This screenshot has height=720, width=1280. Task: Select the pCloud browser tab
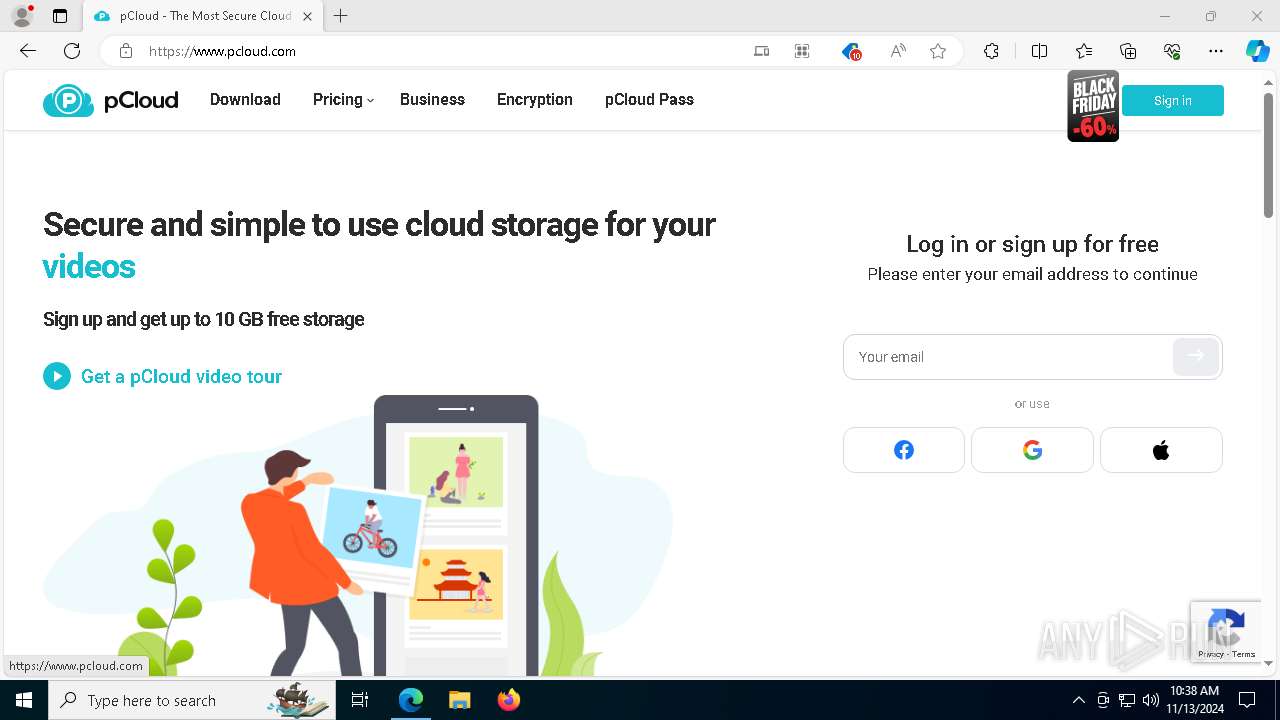pos(203,16)
